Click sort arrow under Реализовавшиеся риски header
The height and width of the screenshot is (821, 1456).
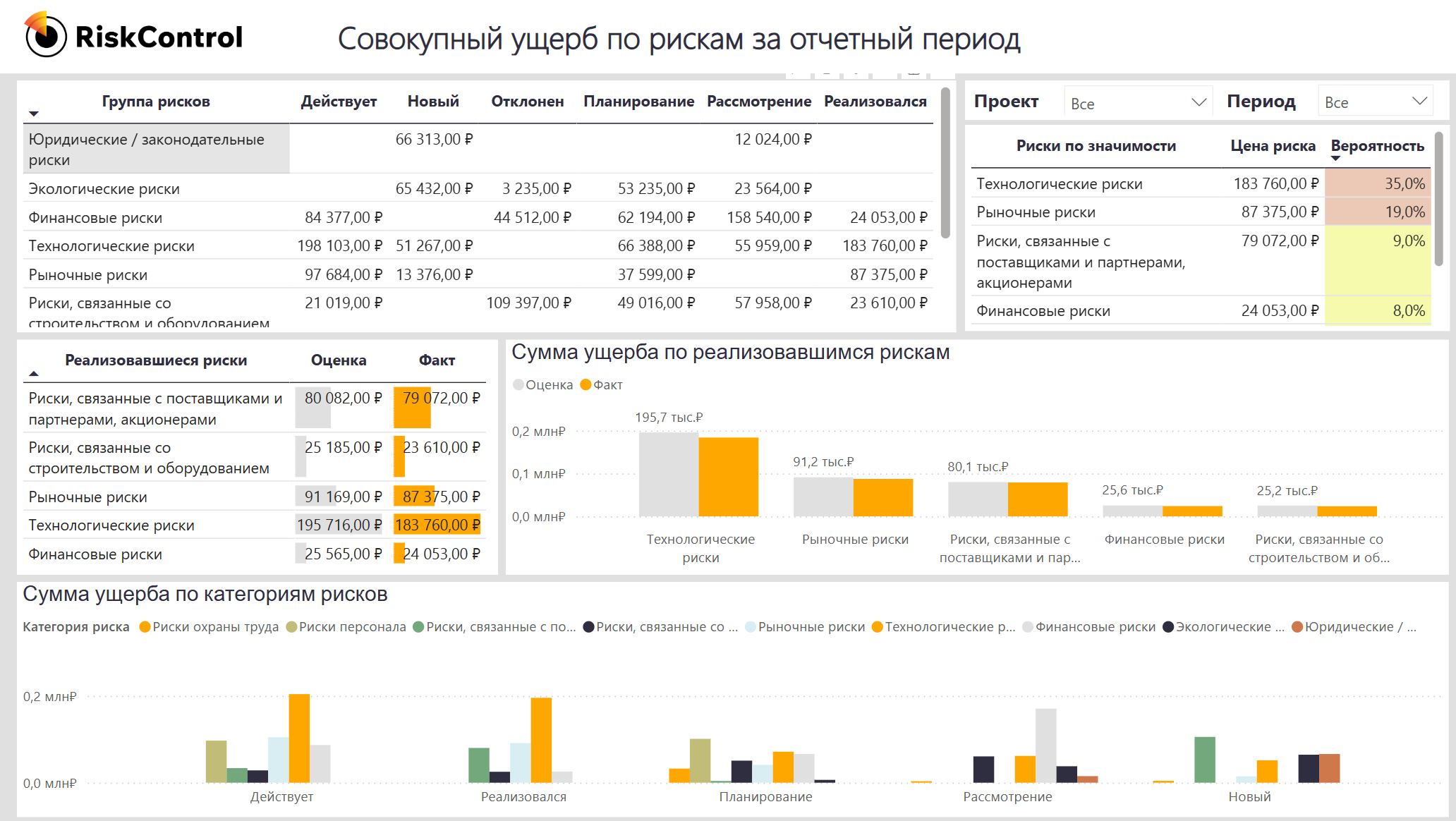coord(33,373)
